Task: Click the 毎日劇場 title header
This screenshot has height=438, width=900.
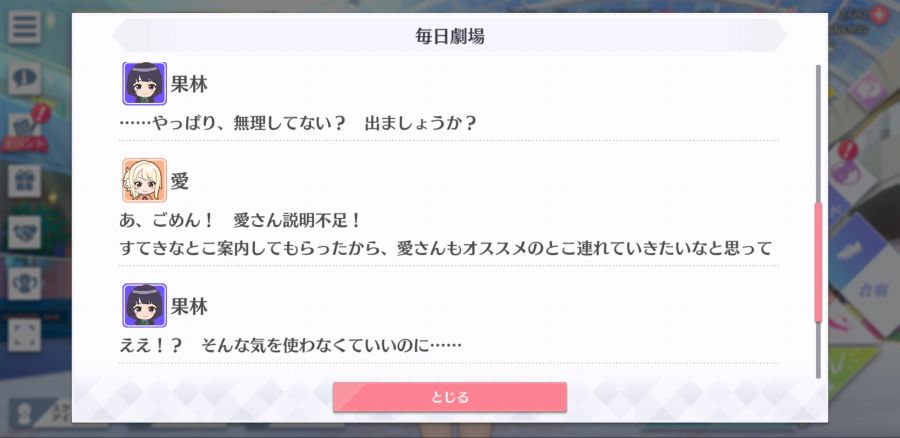Action: (449, 36)
